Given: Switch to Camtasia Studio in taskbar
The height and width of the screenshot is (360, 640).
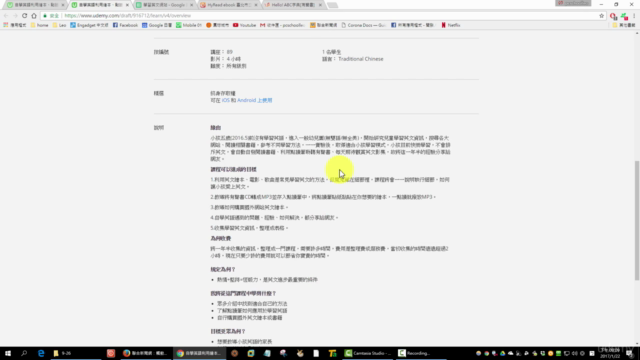Looking at the screenshot, I should coord(368,353).
